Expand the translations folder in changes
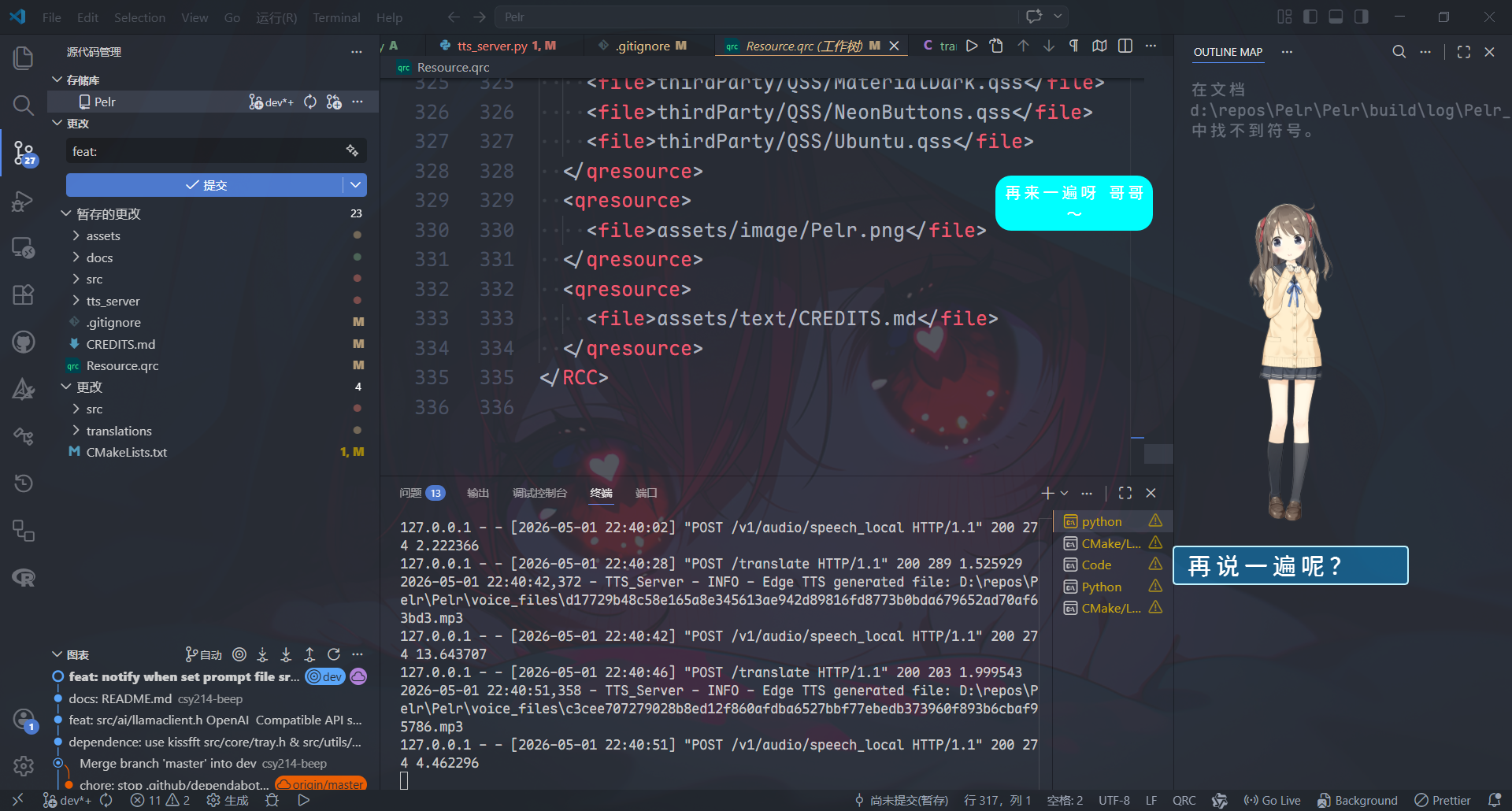The image size is (1512, 811). [76, 431]
